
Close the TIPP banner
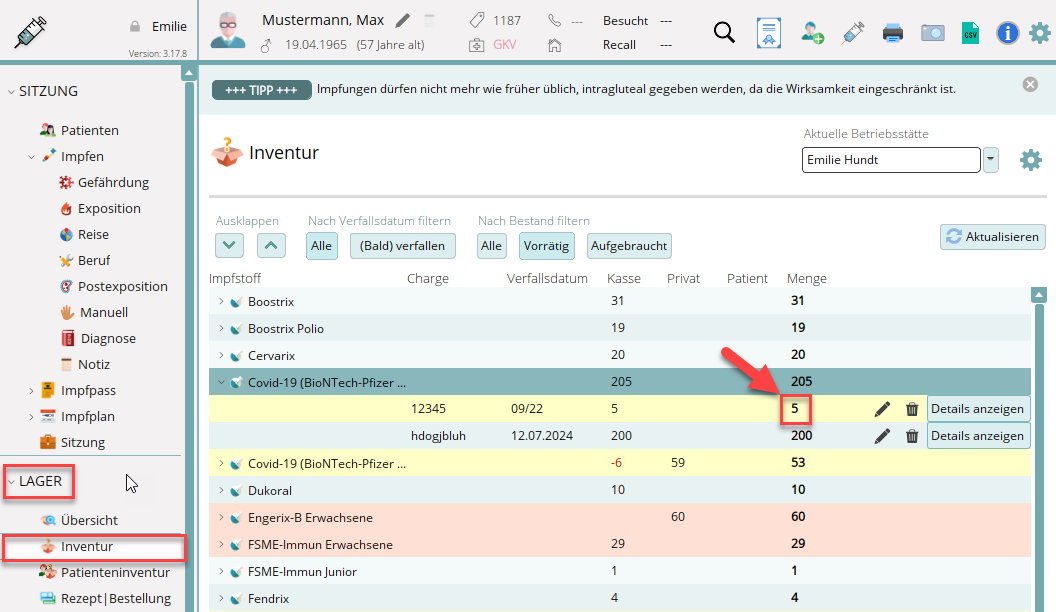(x=1030, y=85)
